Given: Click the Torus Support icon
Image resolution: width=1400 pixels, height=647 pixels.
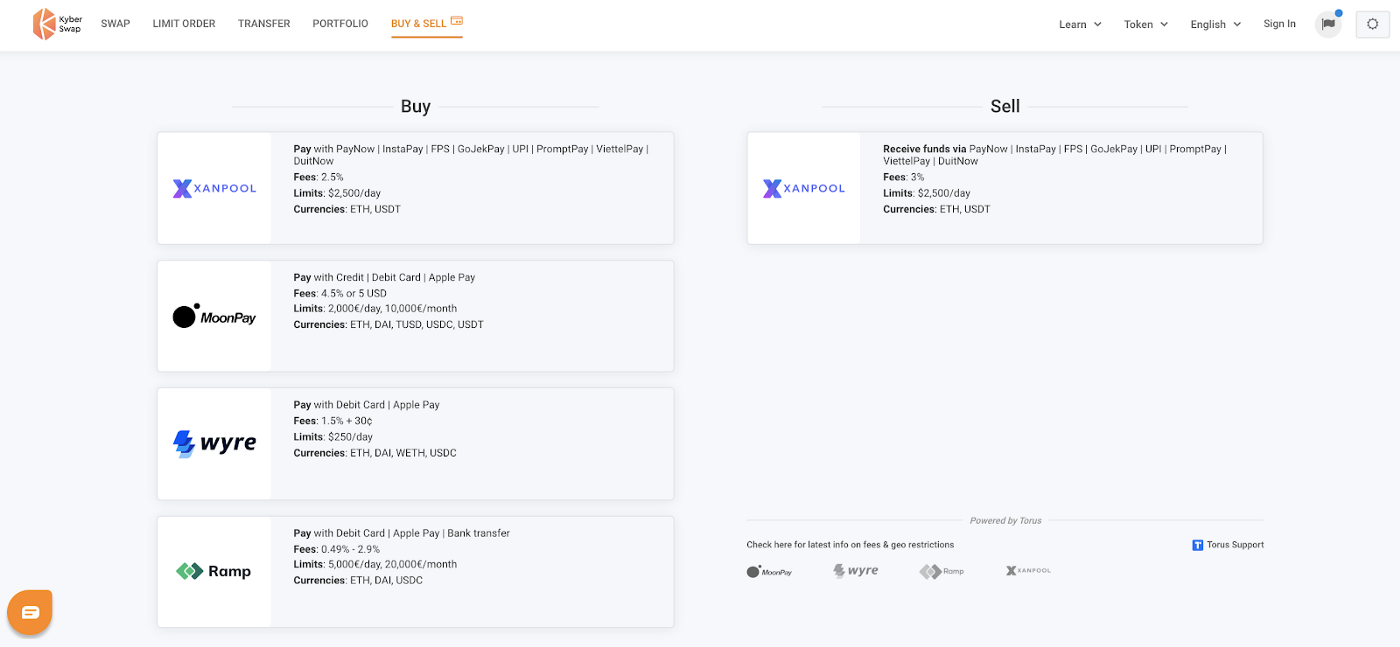Looking at the screenshot, I should coord(1197,545).
